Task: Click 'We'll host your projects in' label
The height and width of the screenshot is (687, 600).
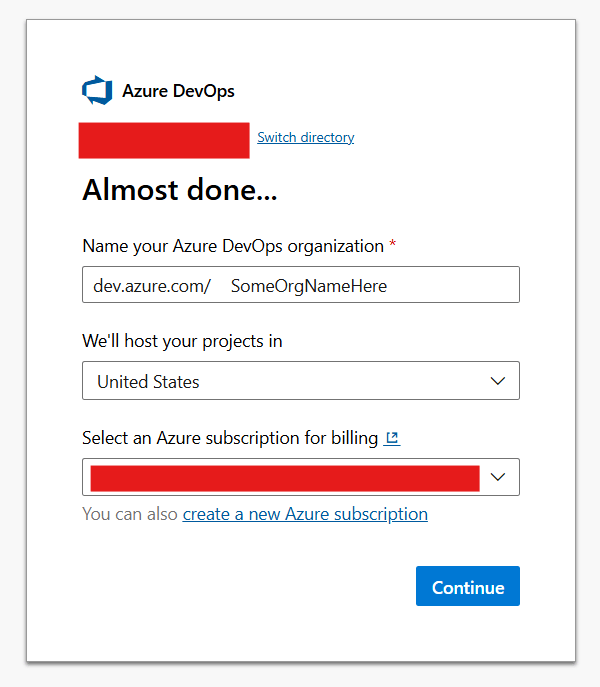Action: pos(182,341)
